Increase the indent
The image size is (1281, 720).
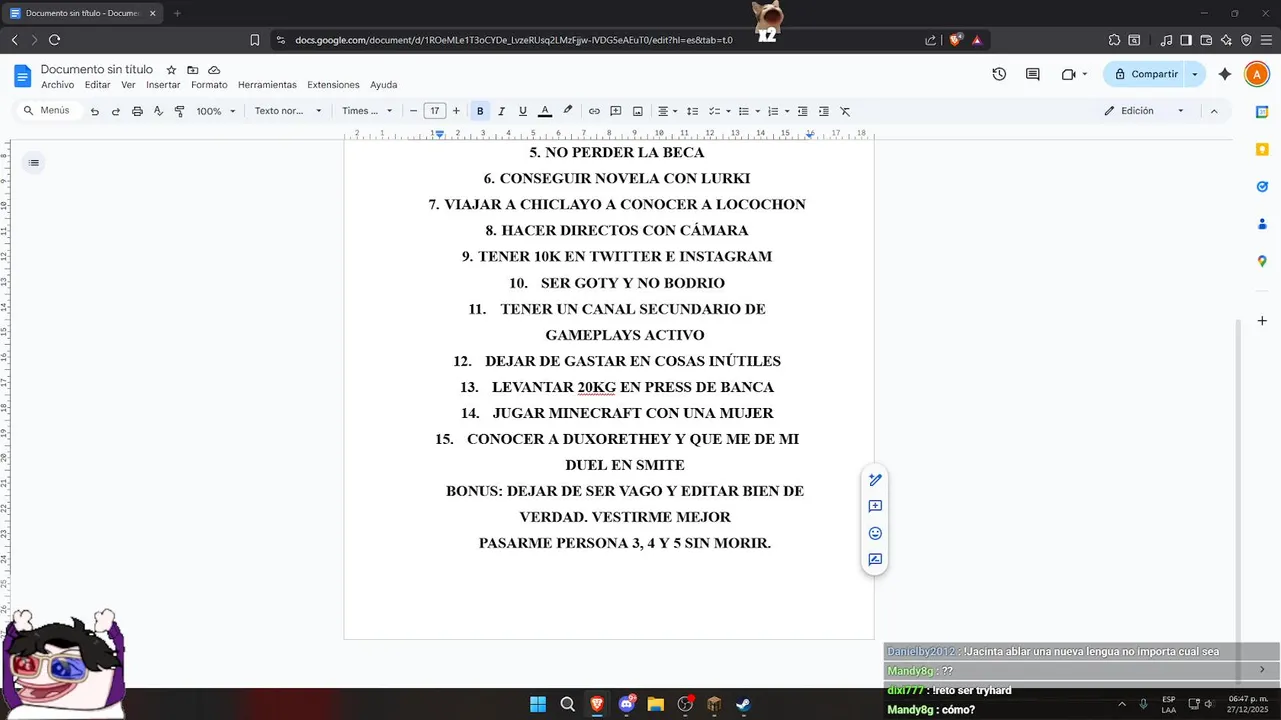point(824,111)
